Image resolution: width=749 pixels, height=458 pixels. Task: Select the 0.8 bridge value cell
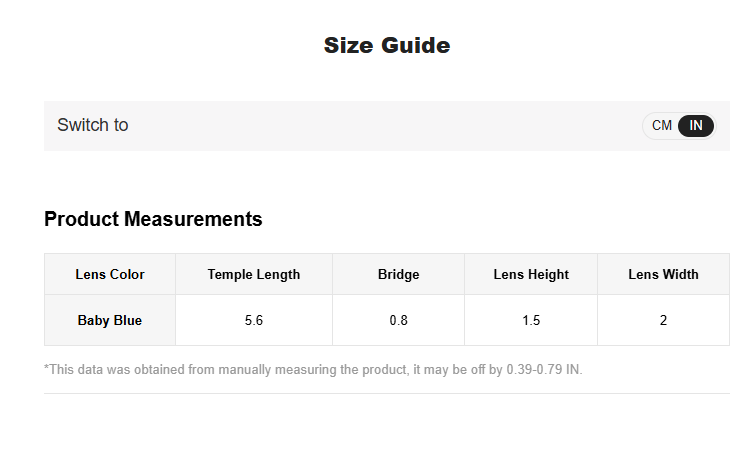398,320
